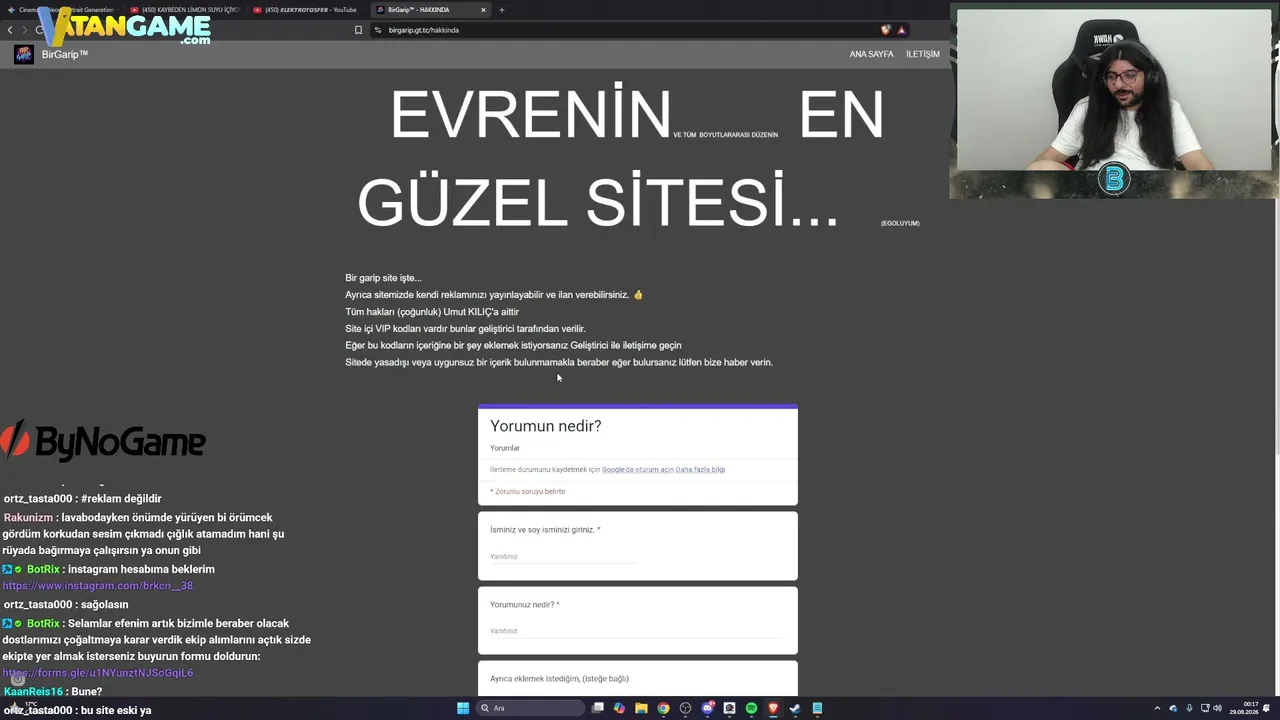Click the Windows taskbar search box

tap(529, 708)
